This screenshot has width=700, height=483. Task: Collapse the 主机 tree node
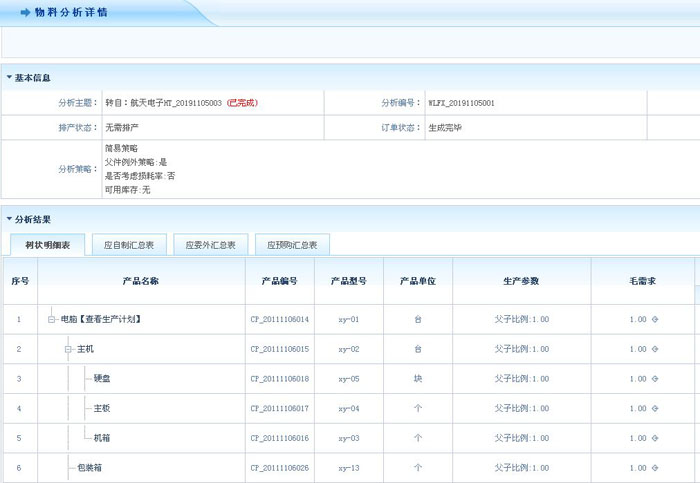[x=68, y=349]
